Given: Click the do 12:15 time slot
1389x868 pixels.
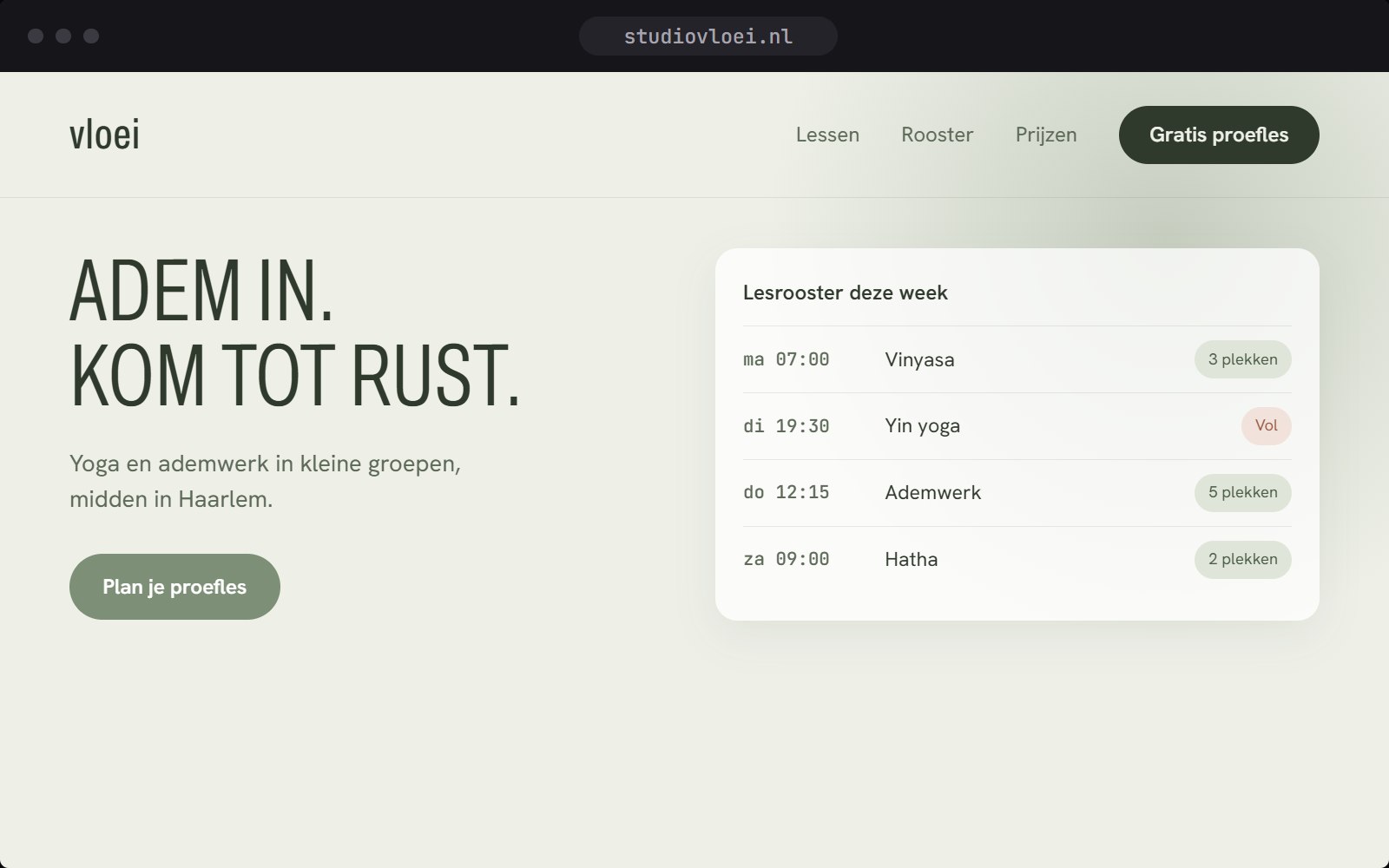Looking at the screenshot, I should [x=787, y=492].
